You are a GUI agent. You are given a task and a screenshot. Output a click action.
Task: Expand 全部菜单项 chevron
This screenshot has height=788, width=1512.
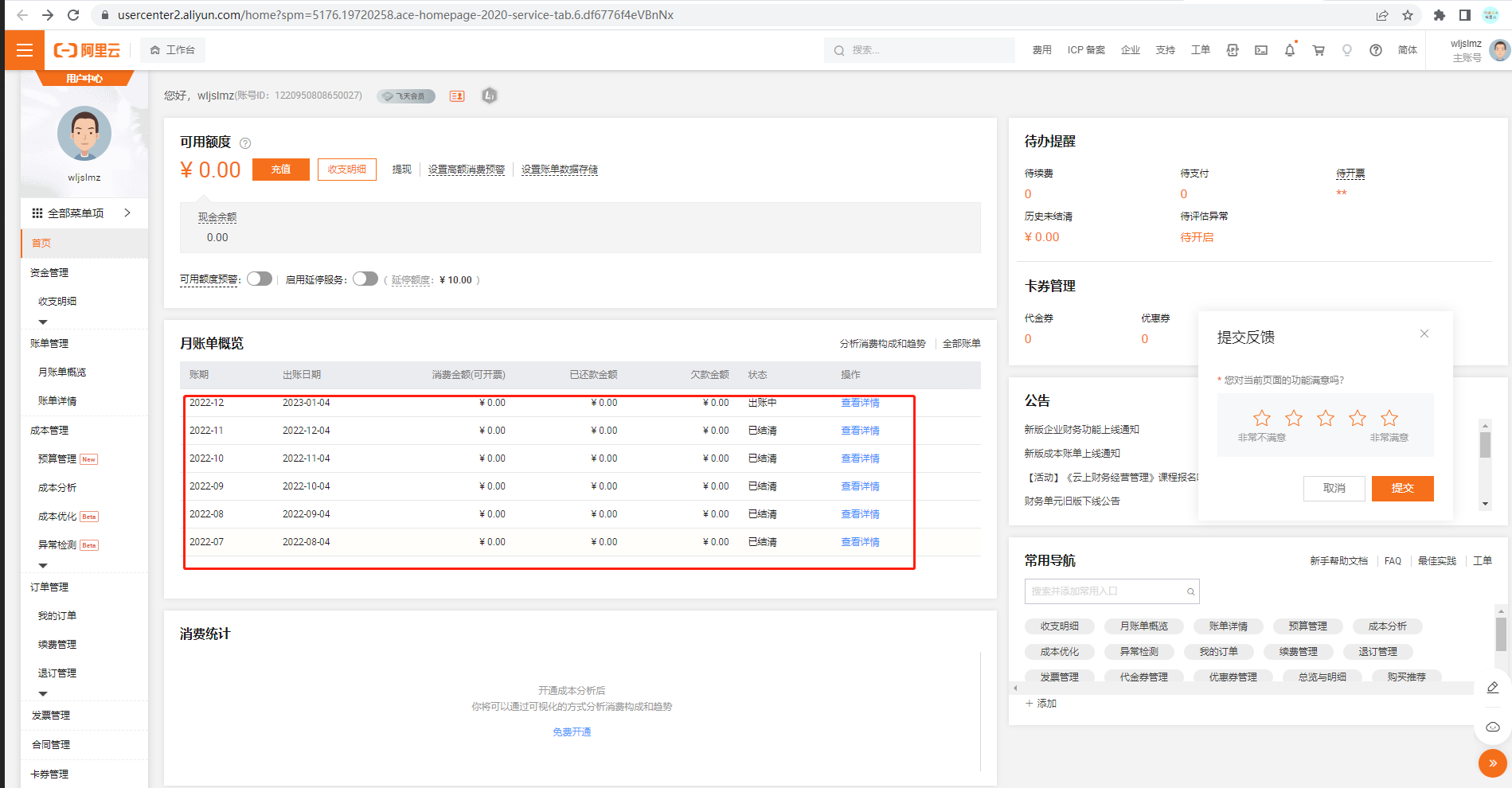(x=127, y=213)
